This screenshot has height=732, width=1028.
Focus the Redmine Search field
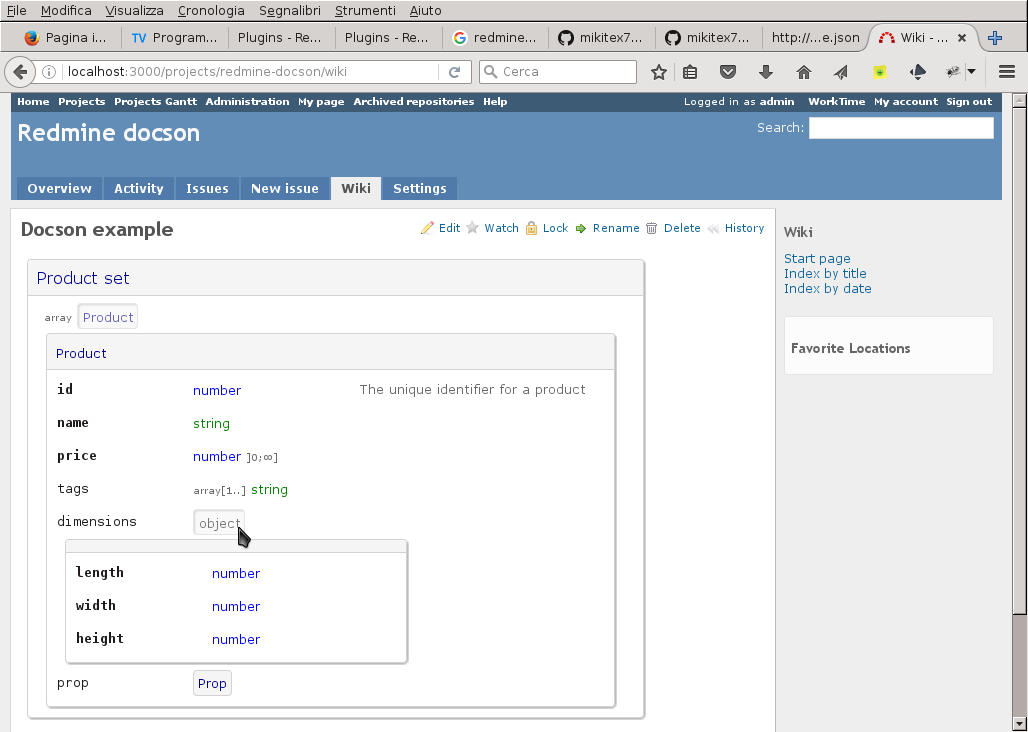(901, 128)
